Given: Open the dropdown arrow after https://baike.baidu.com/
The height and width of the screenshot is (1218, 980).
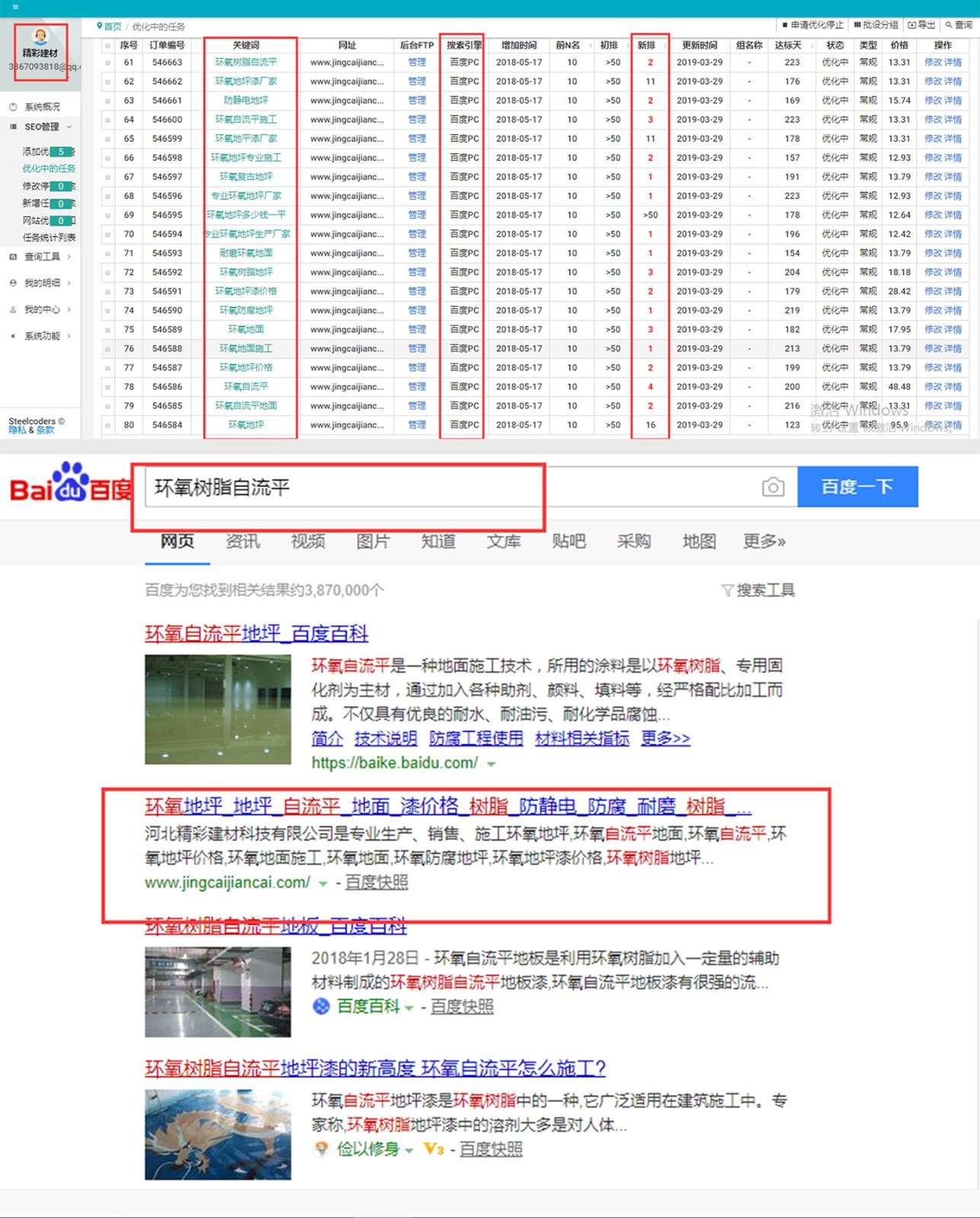Looking at the screenshot, I should (x=491, y=764).
